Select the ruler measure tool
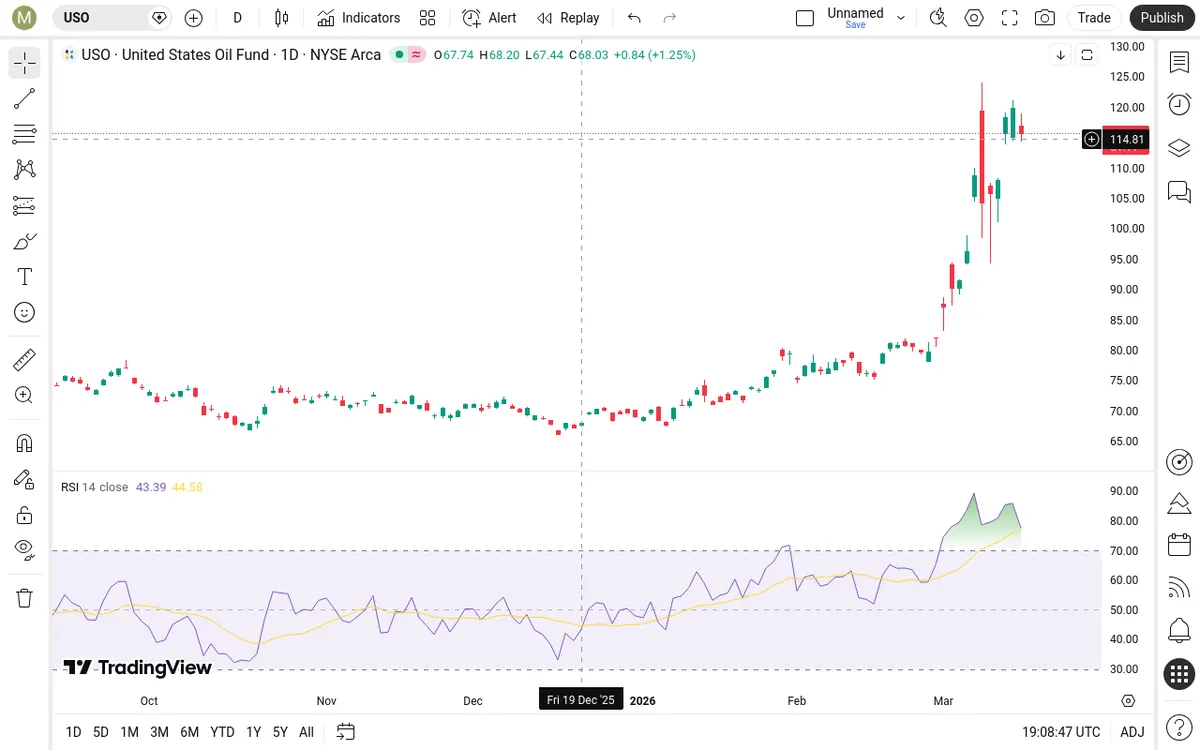Viewport: 1200px width, 750px height. pyautogui.click(x=25, y=359)
